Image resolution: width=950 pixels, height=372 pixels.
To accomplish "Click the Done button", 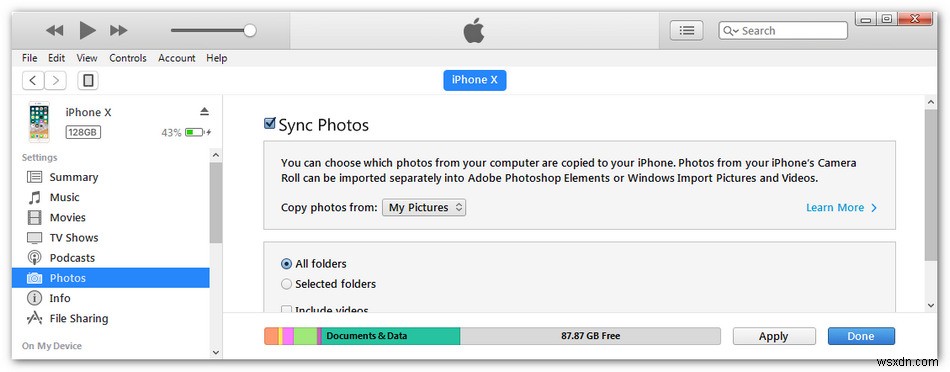I will [x=861, y=336].
